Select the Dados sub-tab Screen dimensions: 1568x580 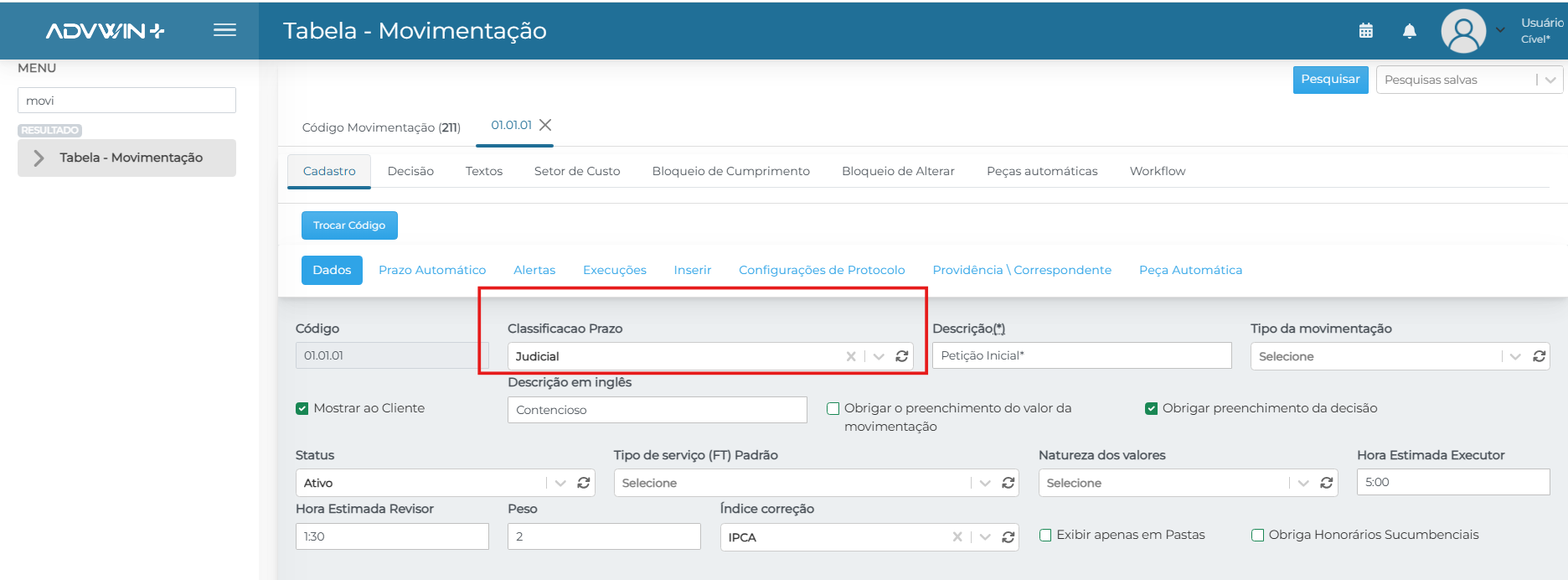332,270
